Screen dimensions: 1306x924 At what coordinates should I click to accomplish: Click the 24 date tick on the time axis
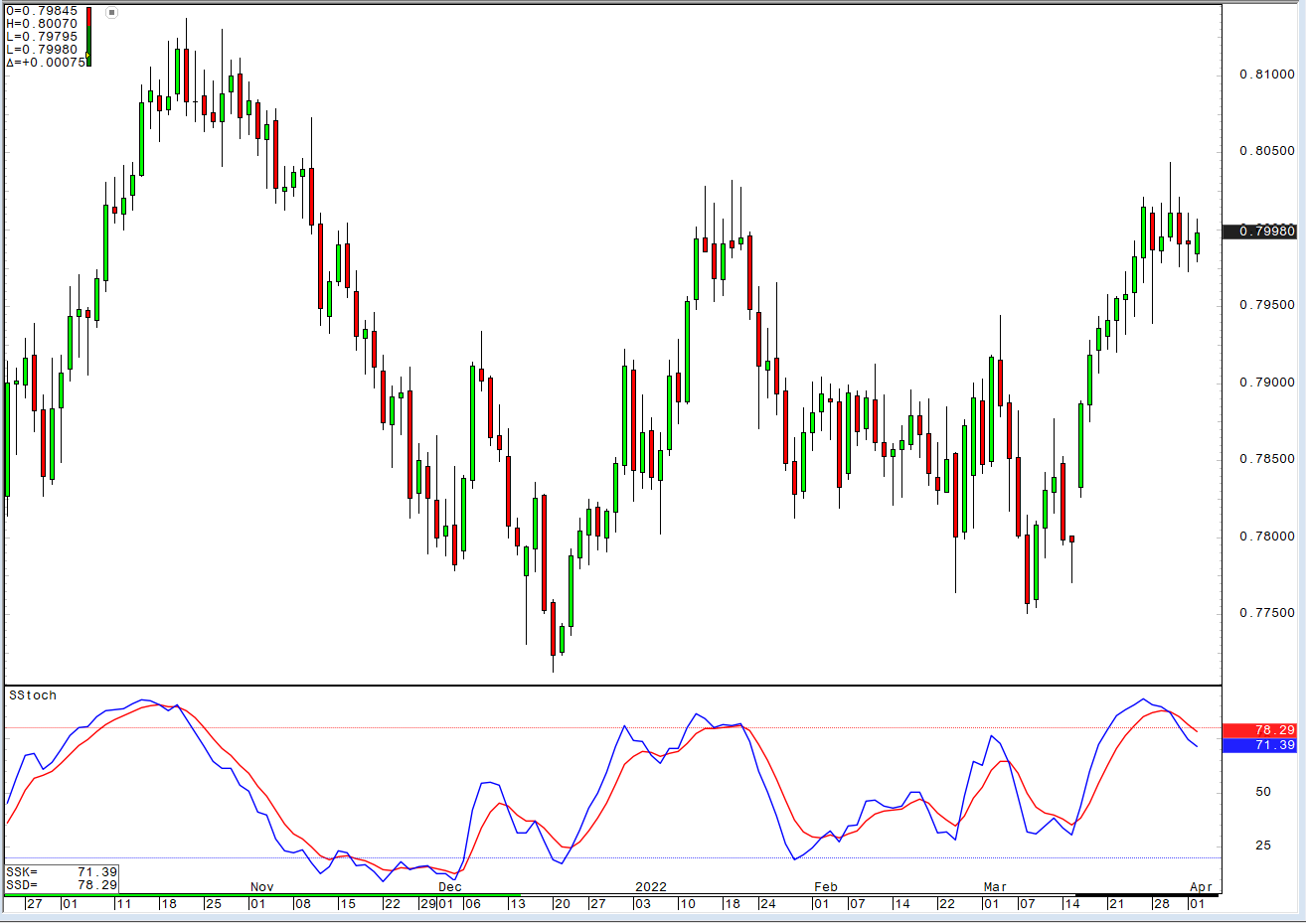pos(767,904)
